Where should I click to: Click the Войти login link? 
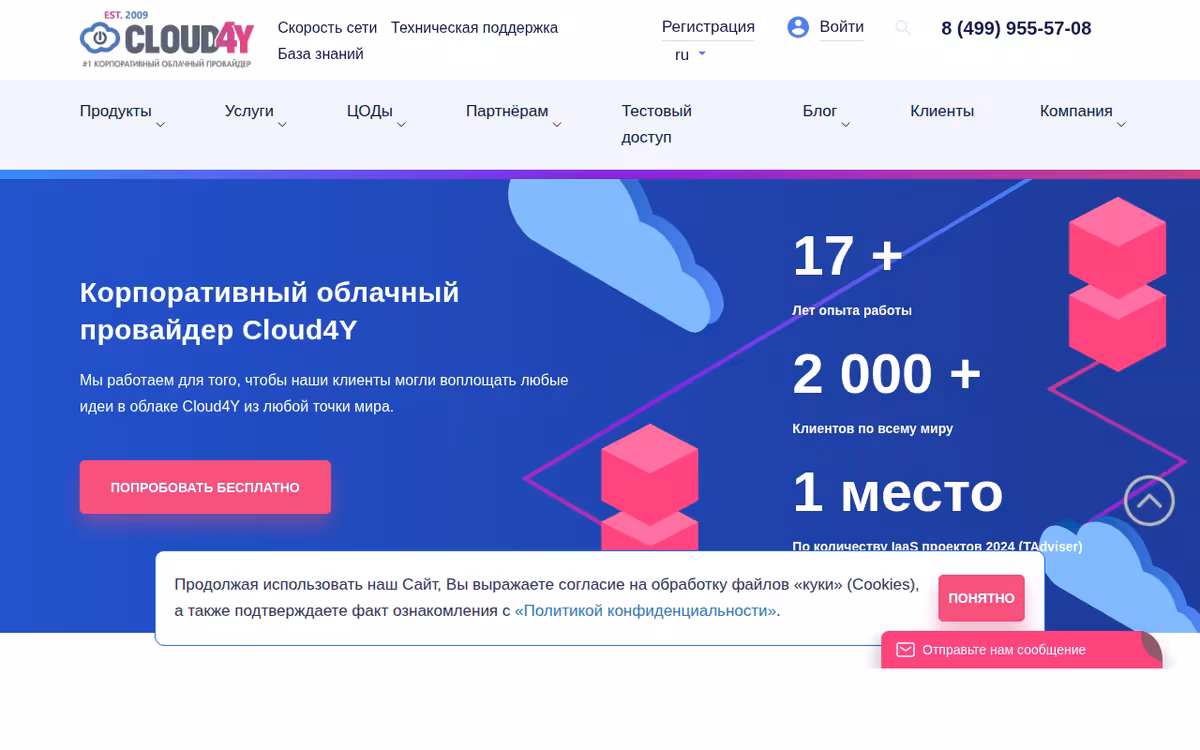[x=841, y=27]
